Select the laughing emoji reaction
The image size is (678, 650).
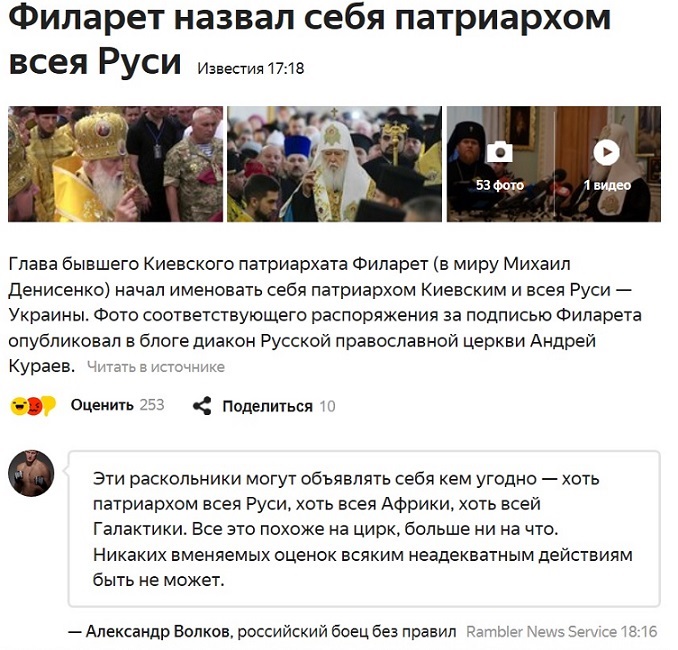pyautogui.click(x=19, y=406)
